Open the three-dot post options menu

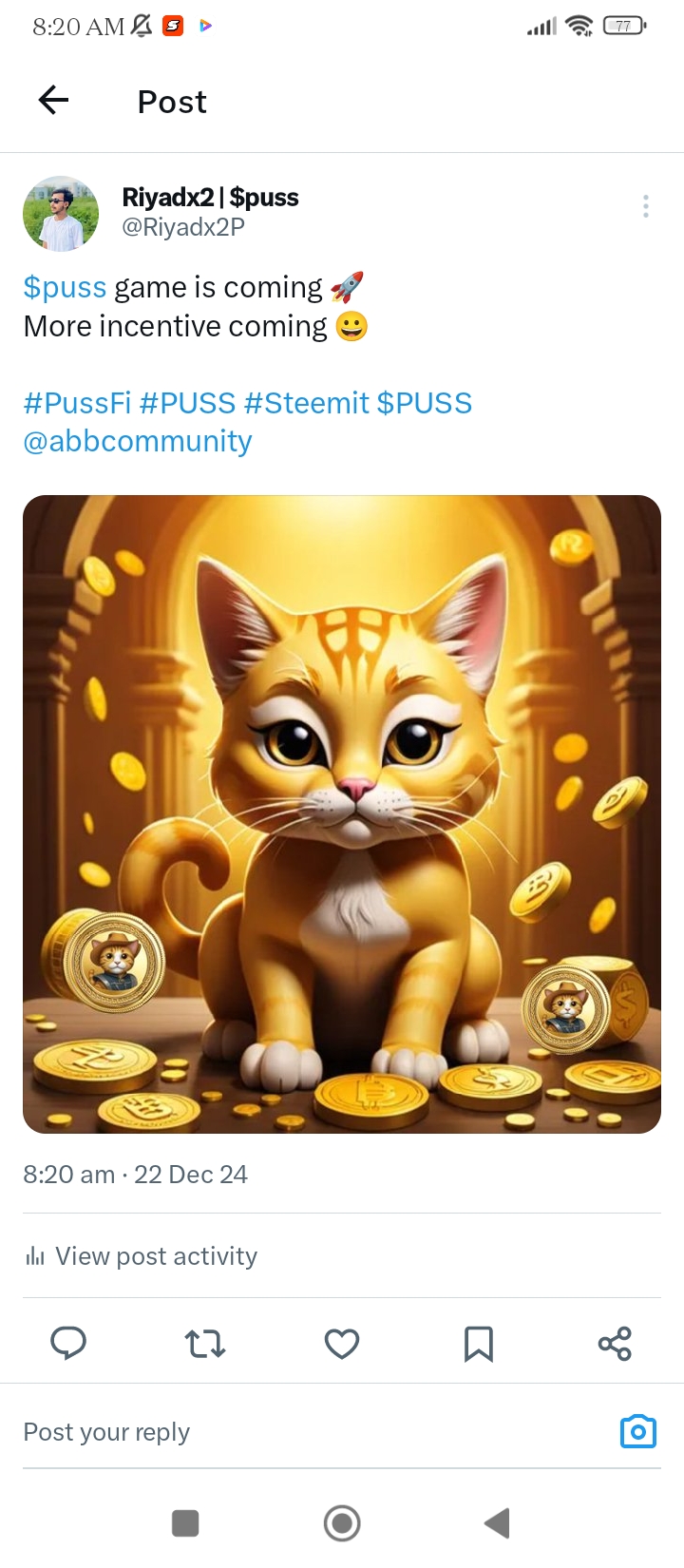(646, 206)
